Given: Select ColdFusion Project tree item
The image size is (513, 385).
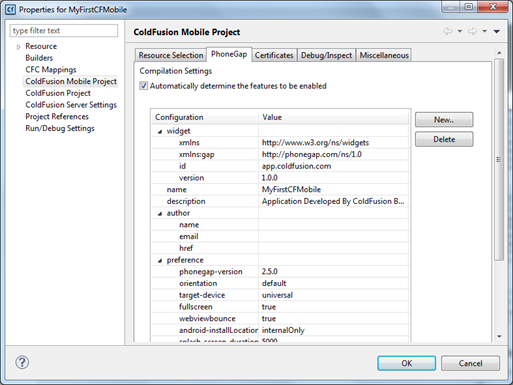Looking at the screenshot, I should 58,93.
